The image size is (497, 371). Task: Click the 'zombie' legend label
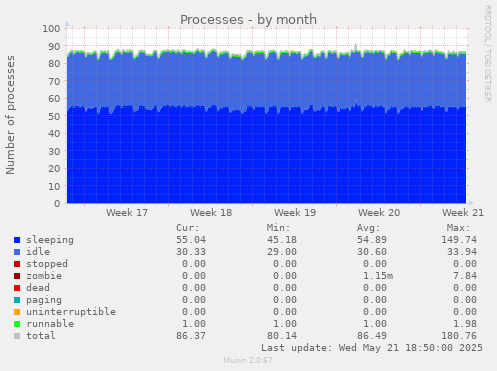click(44, 276)
